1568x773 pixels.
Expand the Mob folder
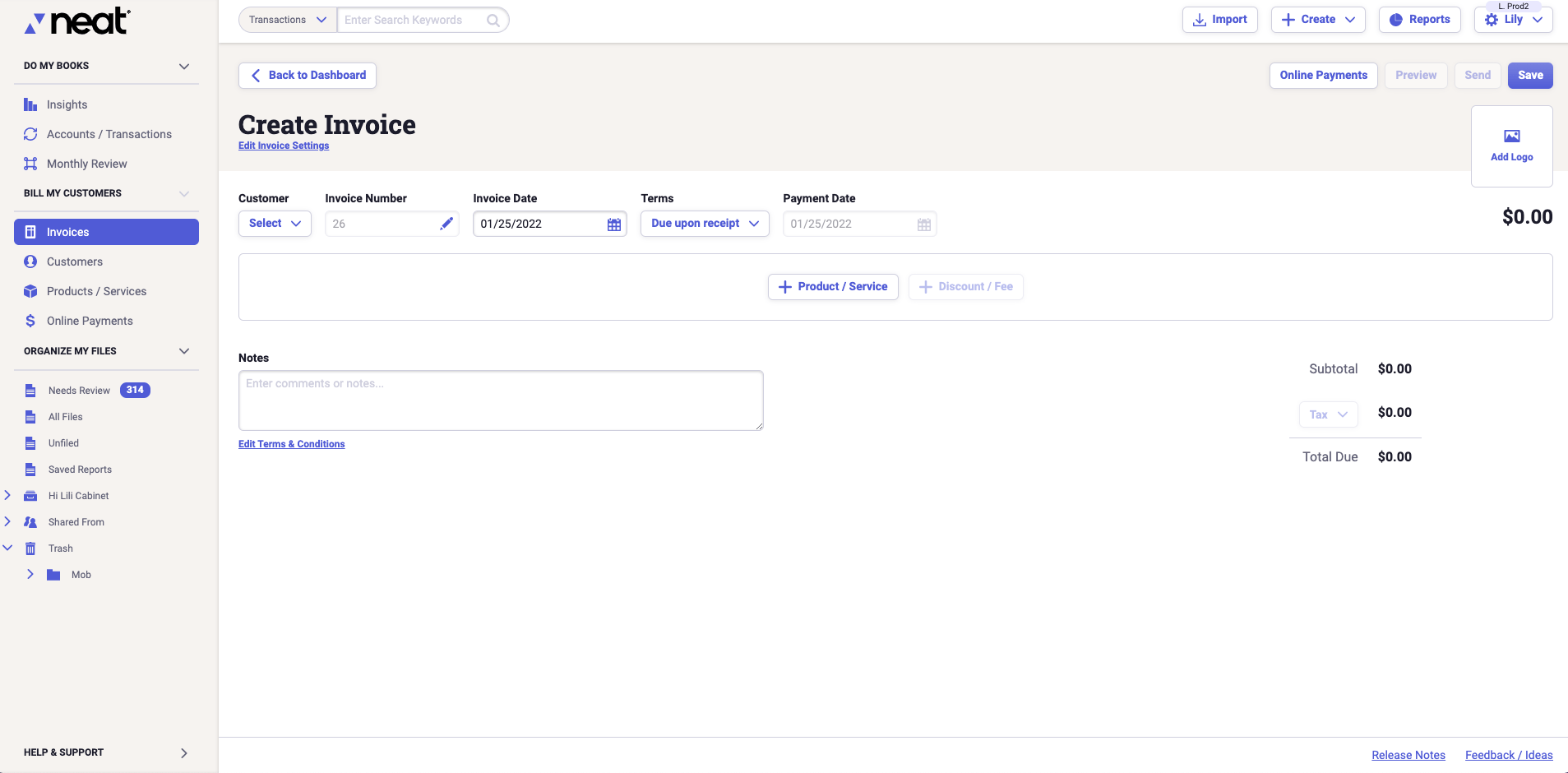(30, 575)
